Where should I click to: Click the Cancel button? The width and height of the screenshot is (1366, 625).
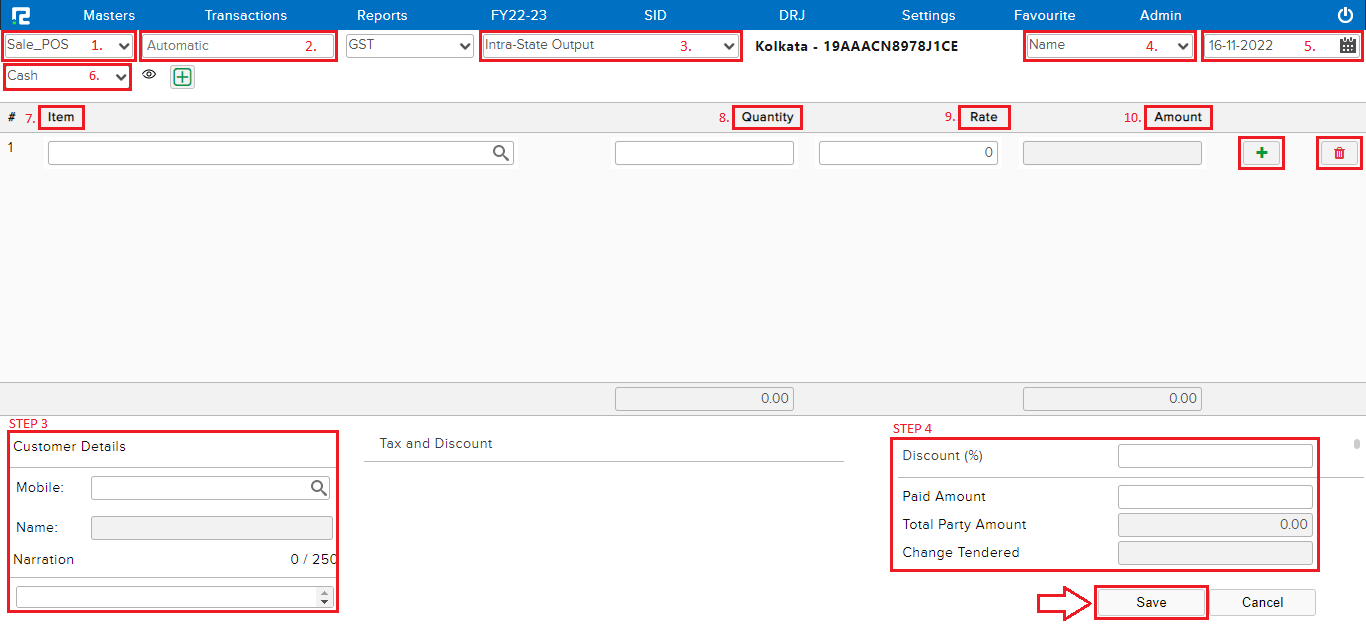coord(1262,602)
